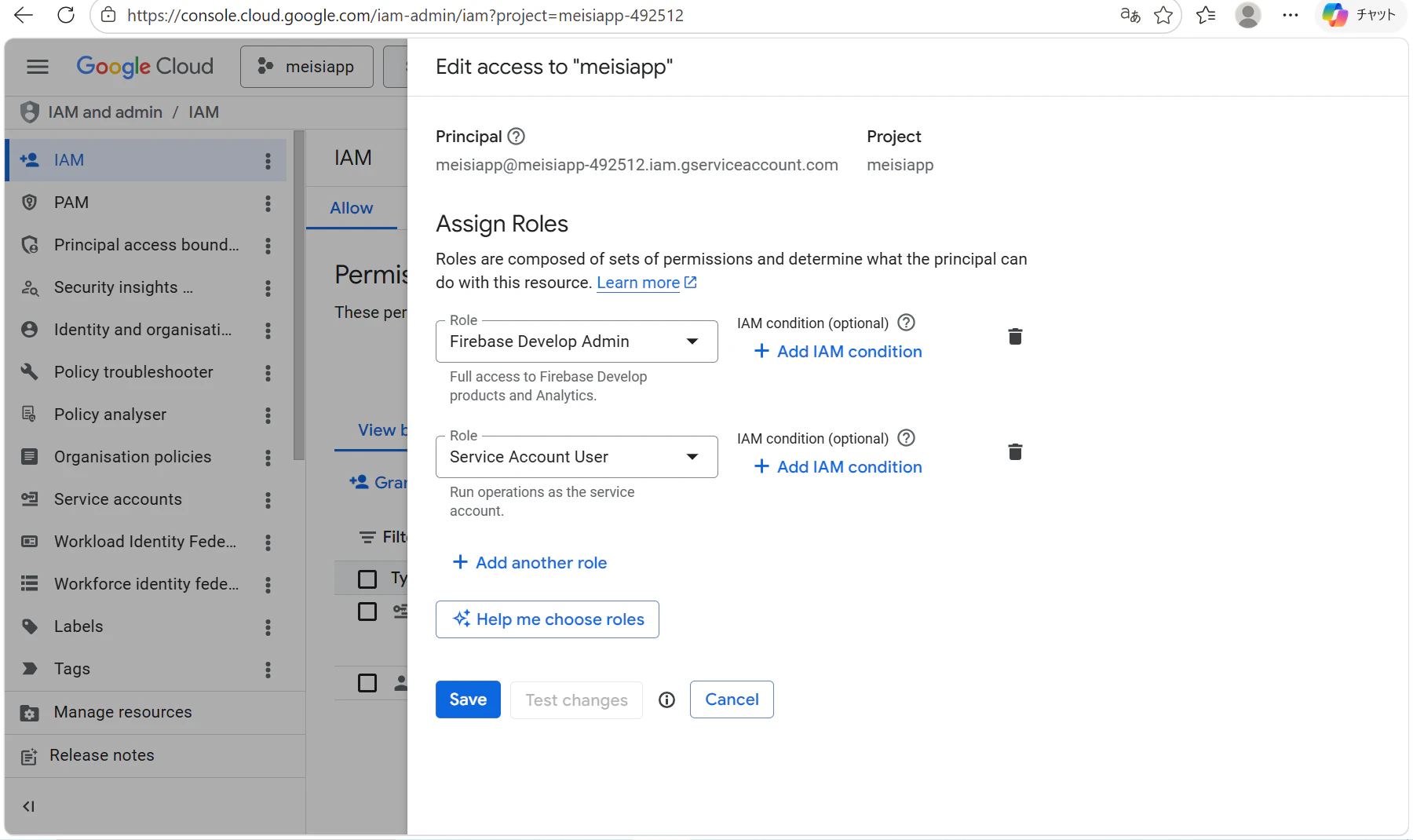Open the hamburger navigation menu
Screen dimensions: 1413x840
pyautogui.click(x=38, y=67)
